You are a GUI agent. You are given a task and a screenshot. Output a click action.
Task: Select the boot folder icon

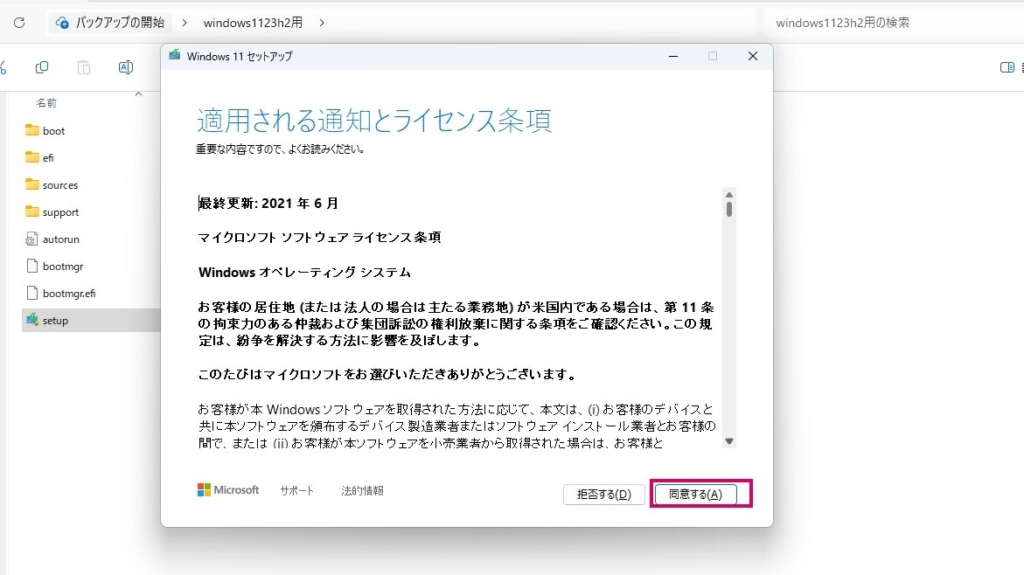click(x=32, y=130)
